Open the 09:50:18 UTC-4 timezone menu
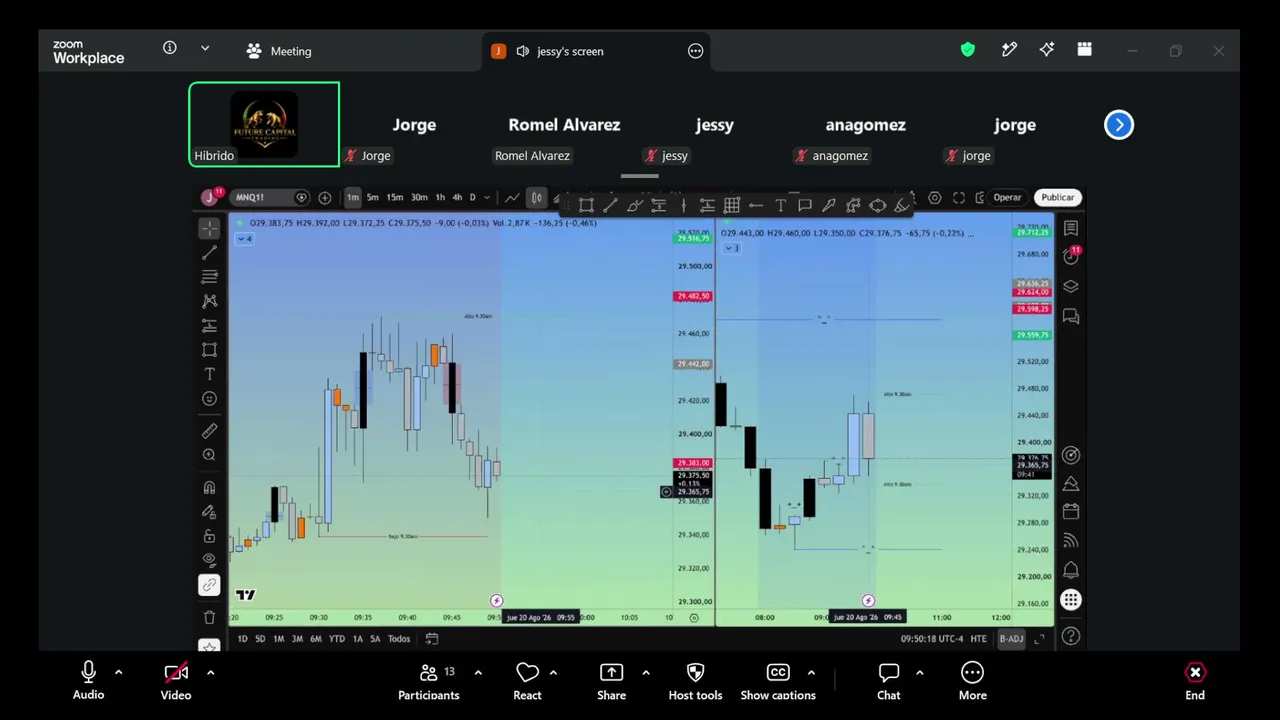This screenshot has width=1280, height=720. coord(932,639)
